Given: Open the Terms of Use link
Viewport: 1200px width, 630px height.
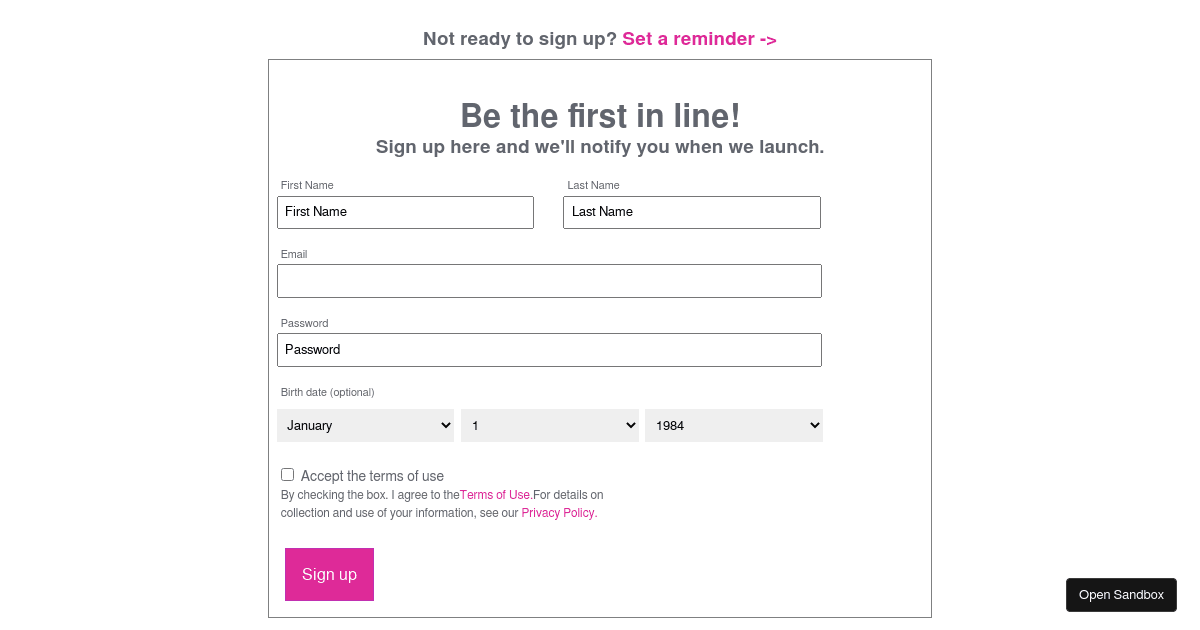Looking at the screenshot, I should pyautogui.click(x=494, y=494).
